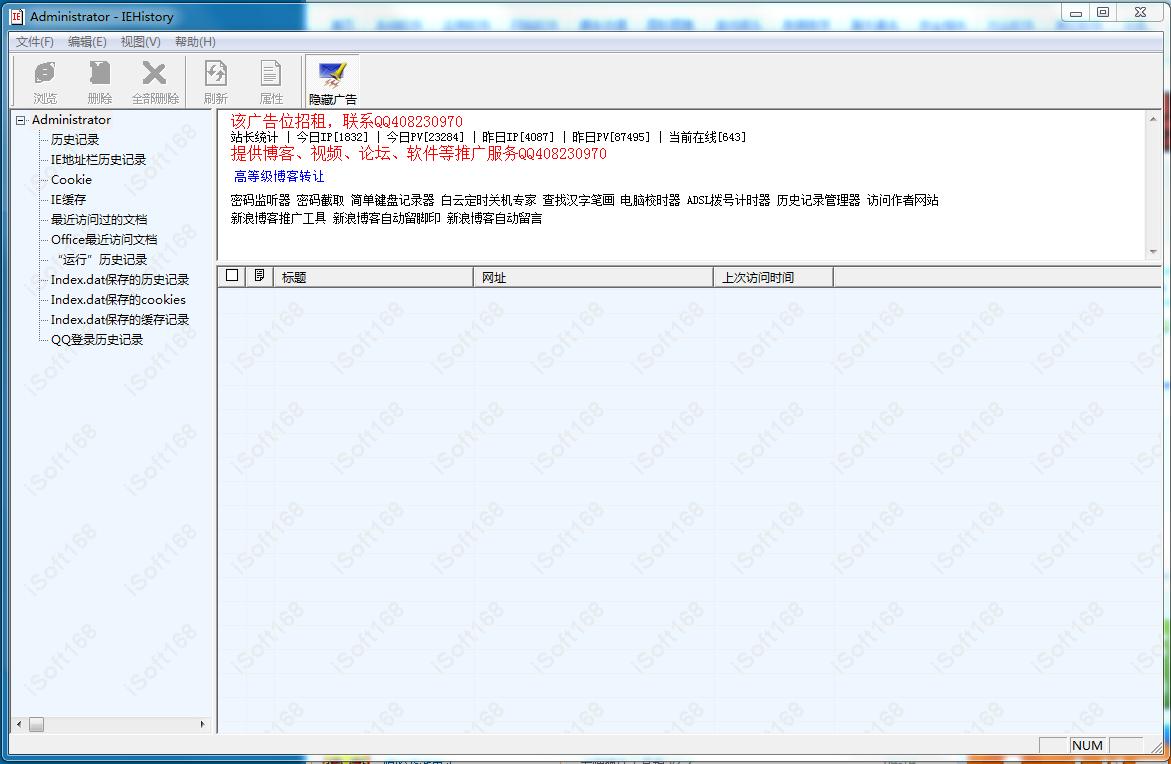Click the horizontal scrollbar below the tree panel
Image resolution: width=1171 pixels, height=764 pixels.
pyautogui.click(x=37, y=724)
